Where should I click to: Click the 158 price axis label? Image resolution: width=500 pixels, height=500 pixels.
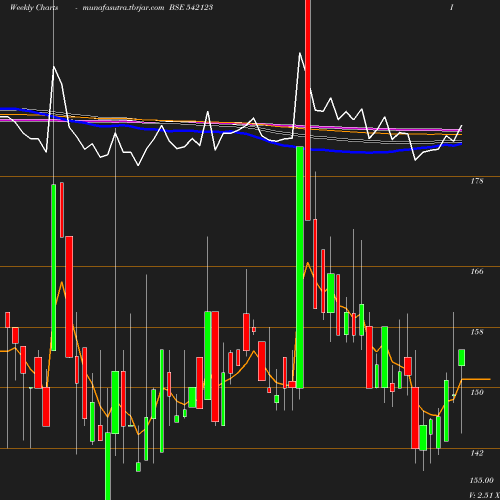coord(477,332)
